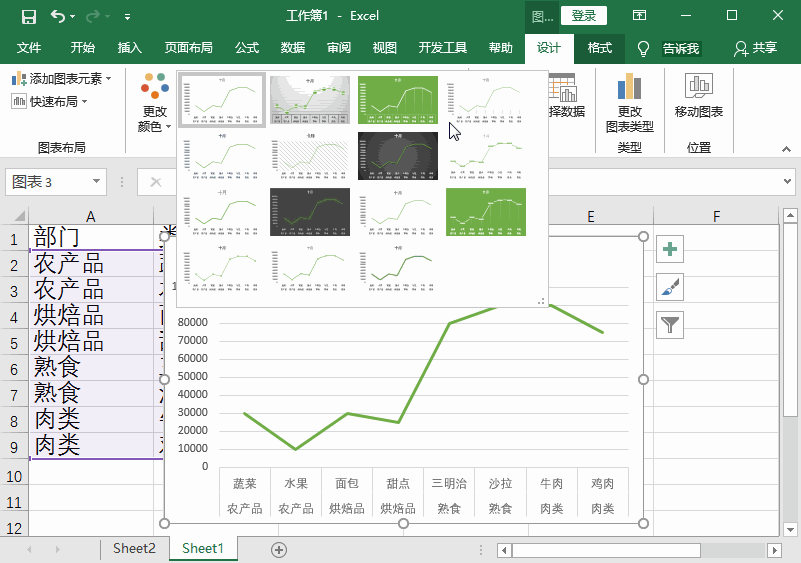Click cell A9 containing 肉类
Screen dimensions: 801x563
91,445
